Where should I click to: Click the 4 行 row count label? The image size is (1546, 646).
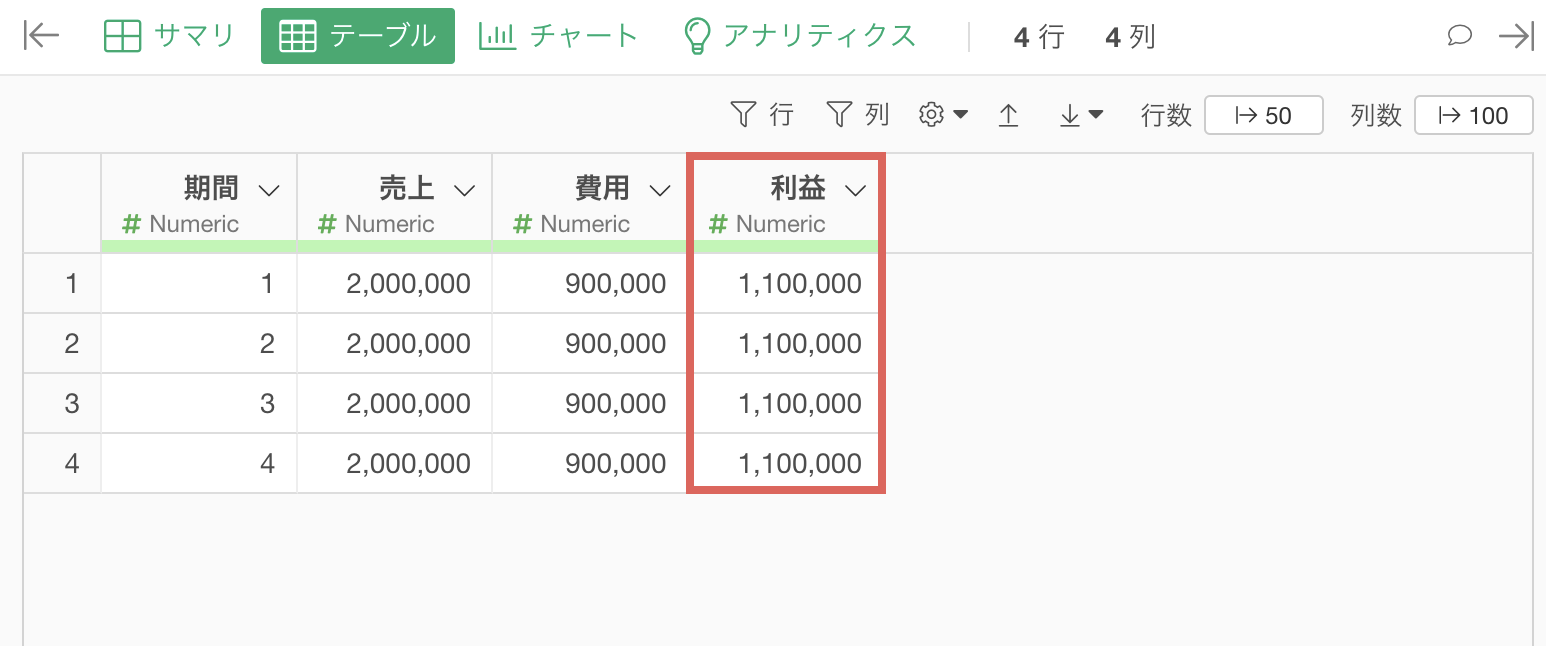[x=1039, y=38]
